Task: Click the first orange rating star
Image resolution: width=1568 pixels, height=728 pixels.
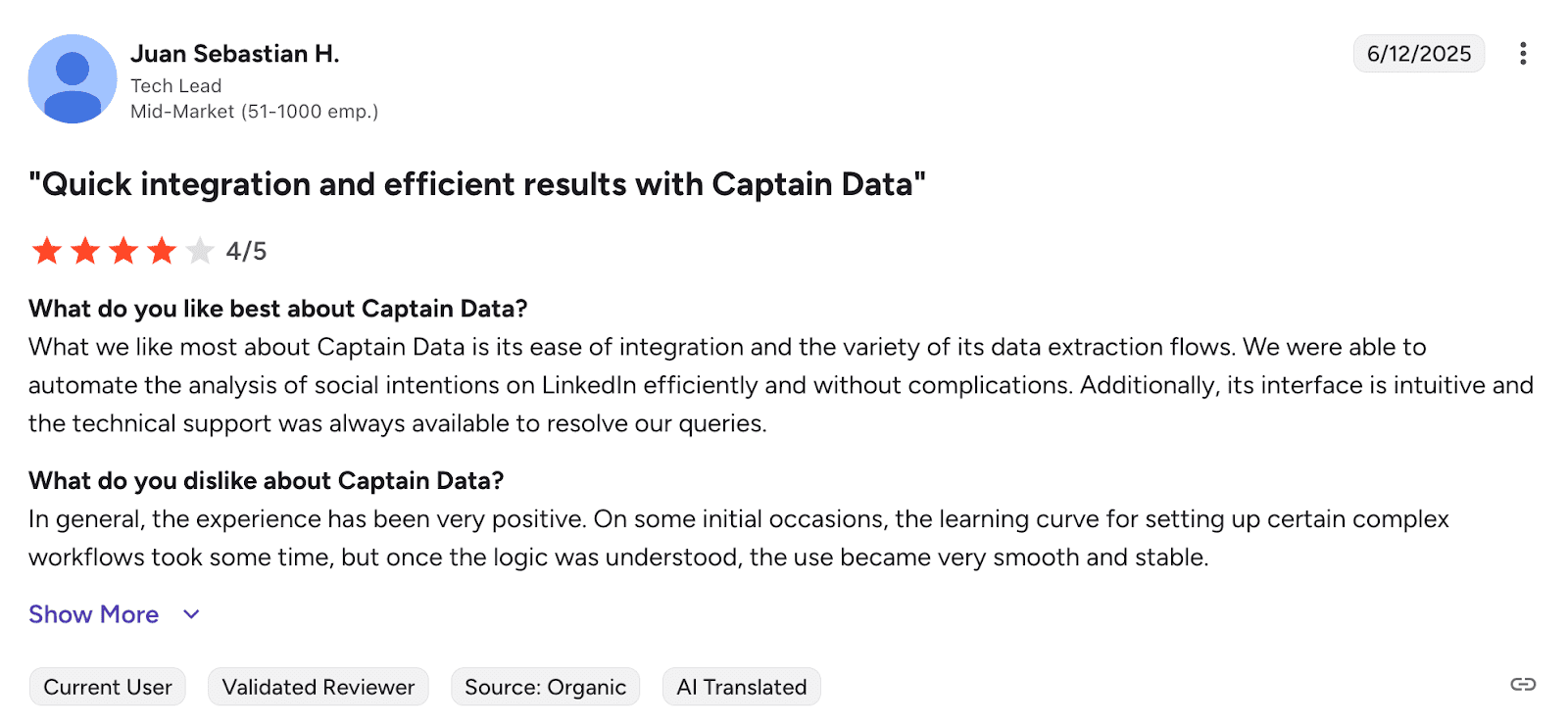Action: tap(47, 252)
